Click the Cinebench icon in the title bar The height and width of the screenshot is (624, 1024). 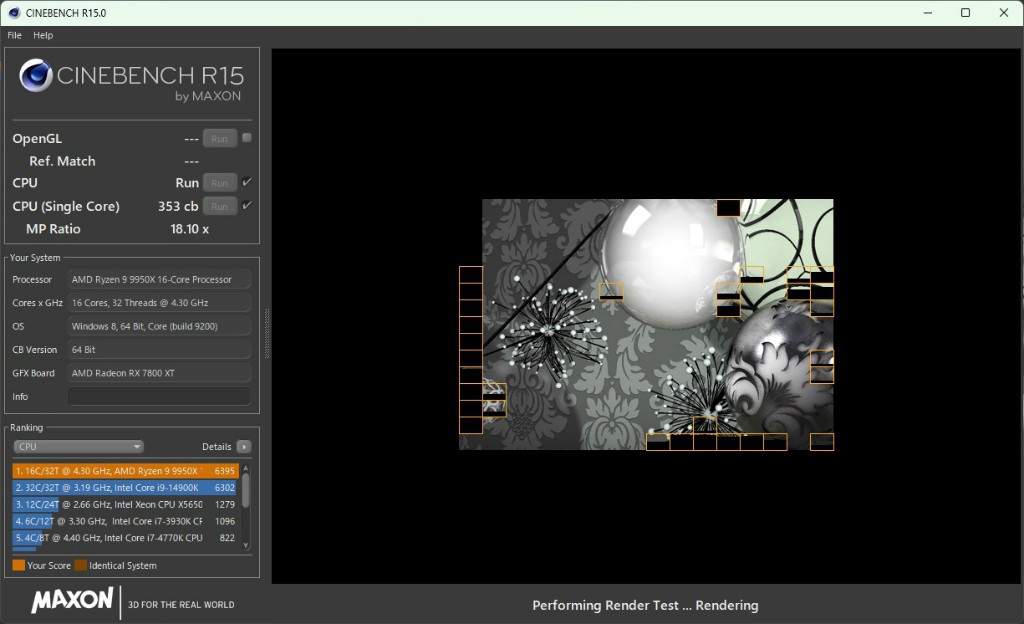pos(13,12)
